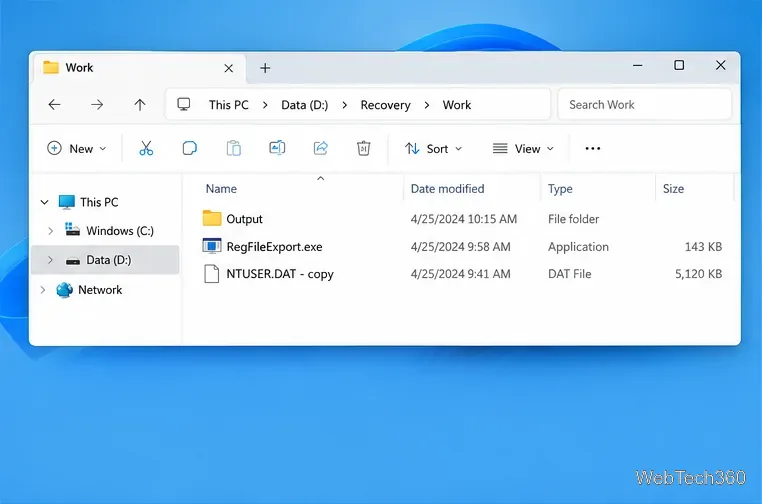Click the 143 KB size cell
Viewport: 762px width, 504px height.
(703, 247)
